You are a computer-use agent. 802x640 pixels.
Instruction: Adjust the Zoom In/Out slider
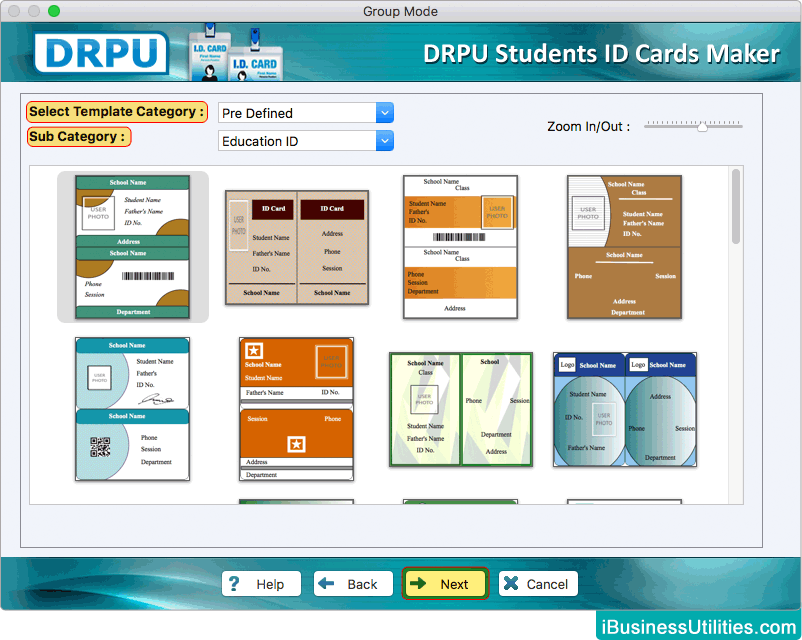702,126
